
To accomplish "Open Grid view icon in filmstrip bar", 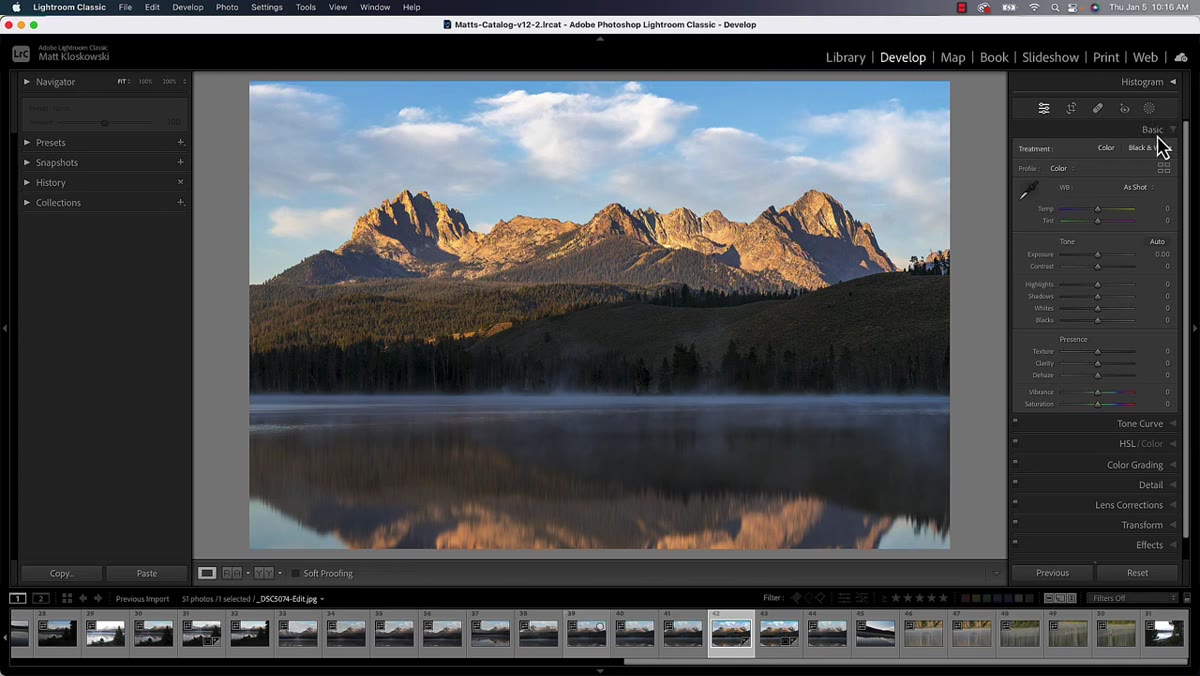I will (x=67, y=598).
